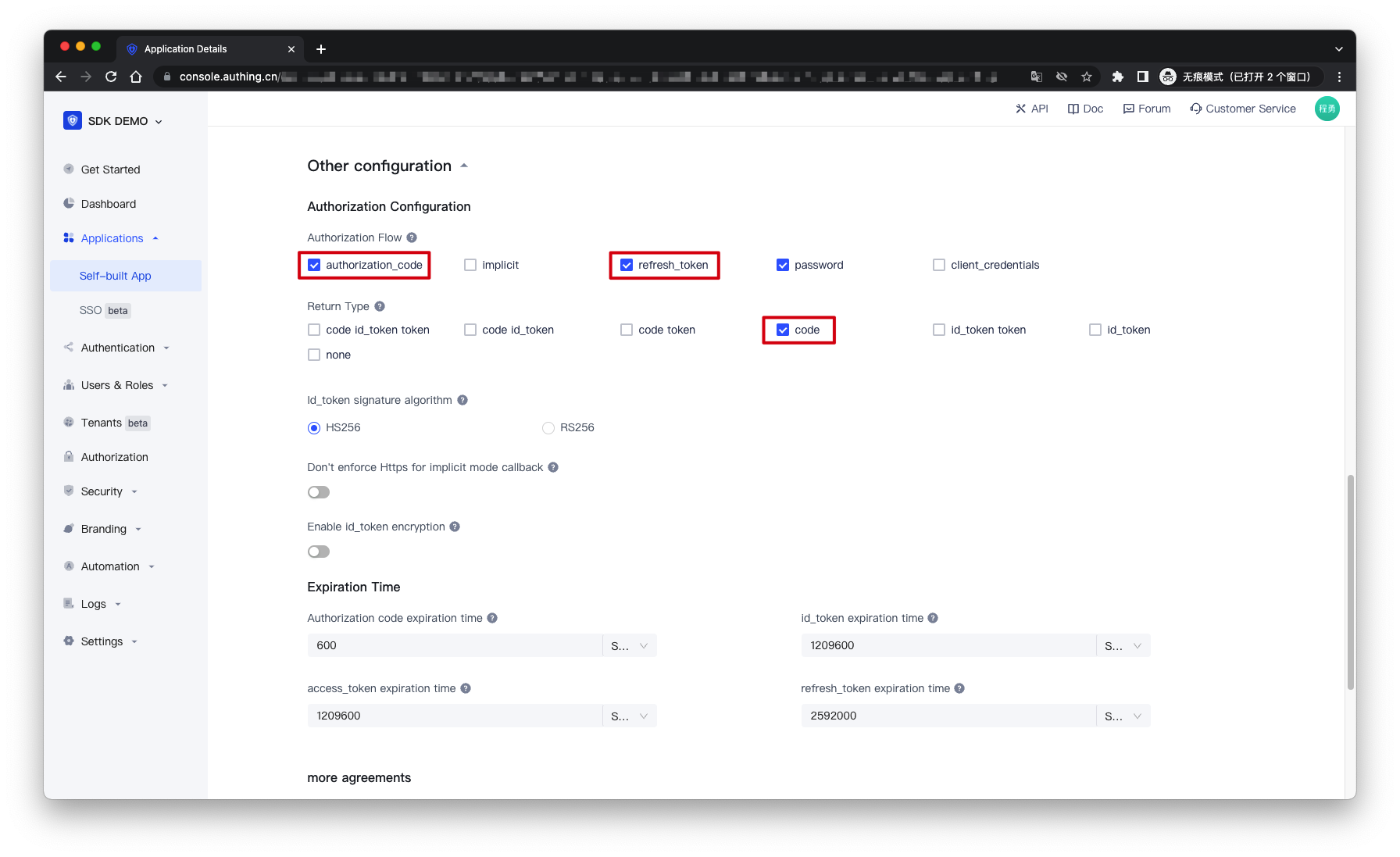The image size is (1400, 857).
Task: Select the RS256 signature algorithm
Action: coord(548,427)
